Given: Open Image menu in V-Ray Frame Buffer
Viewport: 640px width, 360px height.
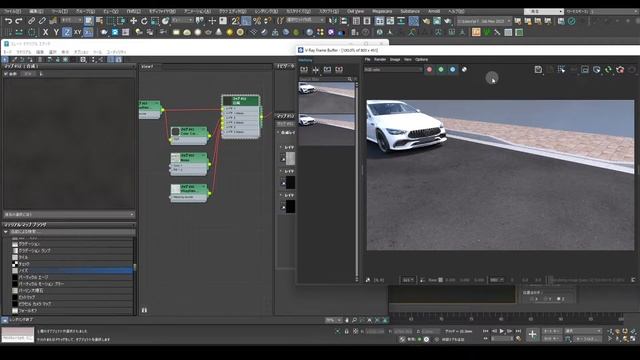Looking at the screenshot, I should coord(395,60).
